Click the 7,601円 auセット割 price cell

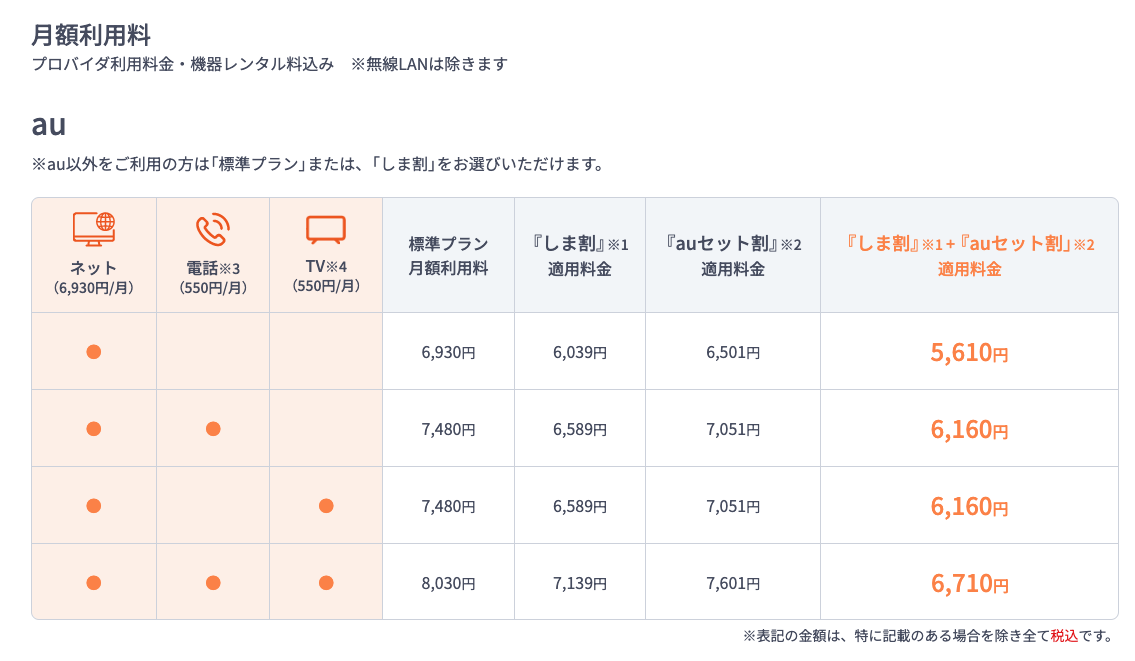[733, 583]
